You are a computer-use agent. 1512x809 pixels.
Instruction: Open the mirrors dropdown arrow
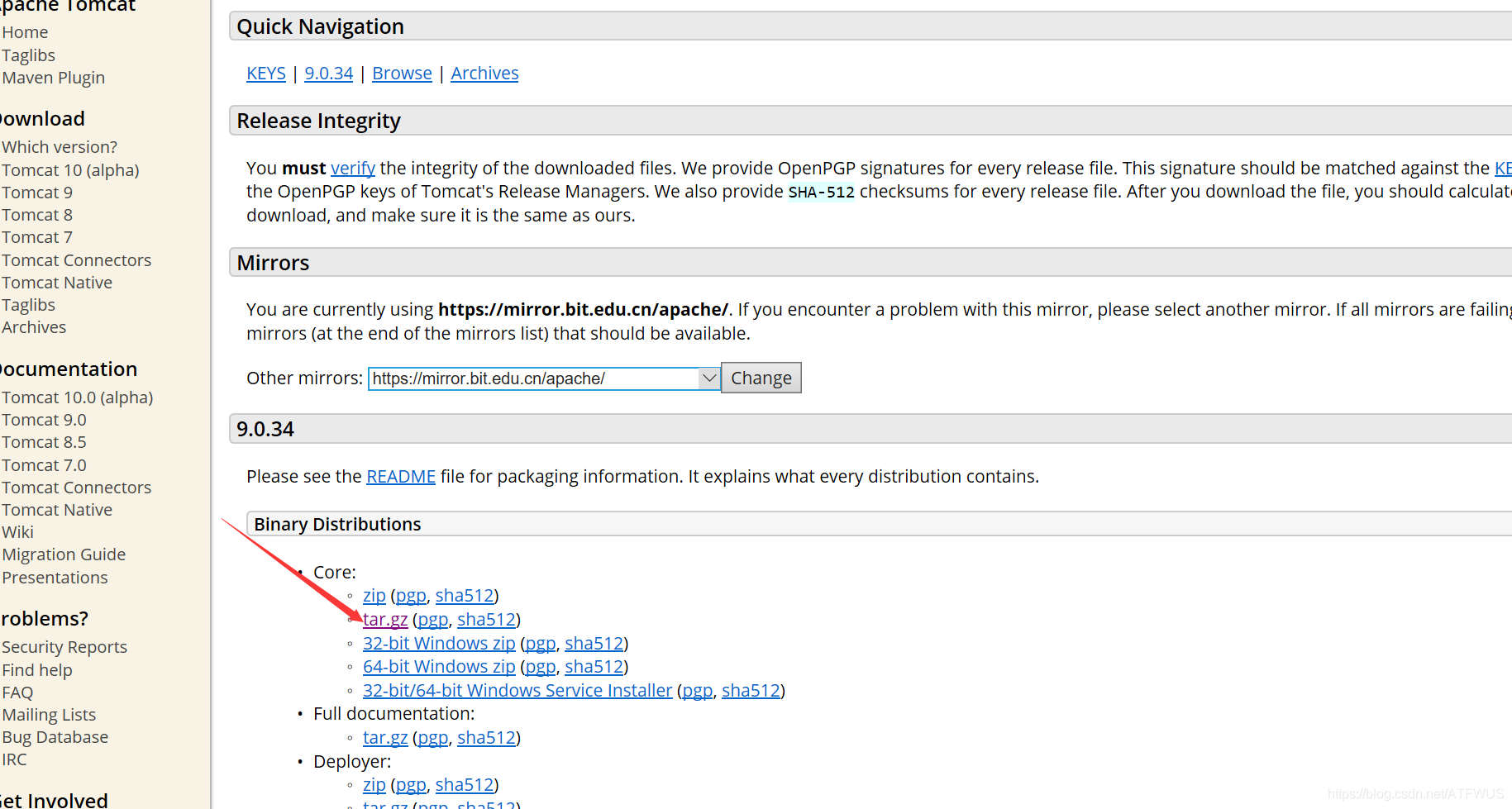tap(708, 378)
